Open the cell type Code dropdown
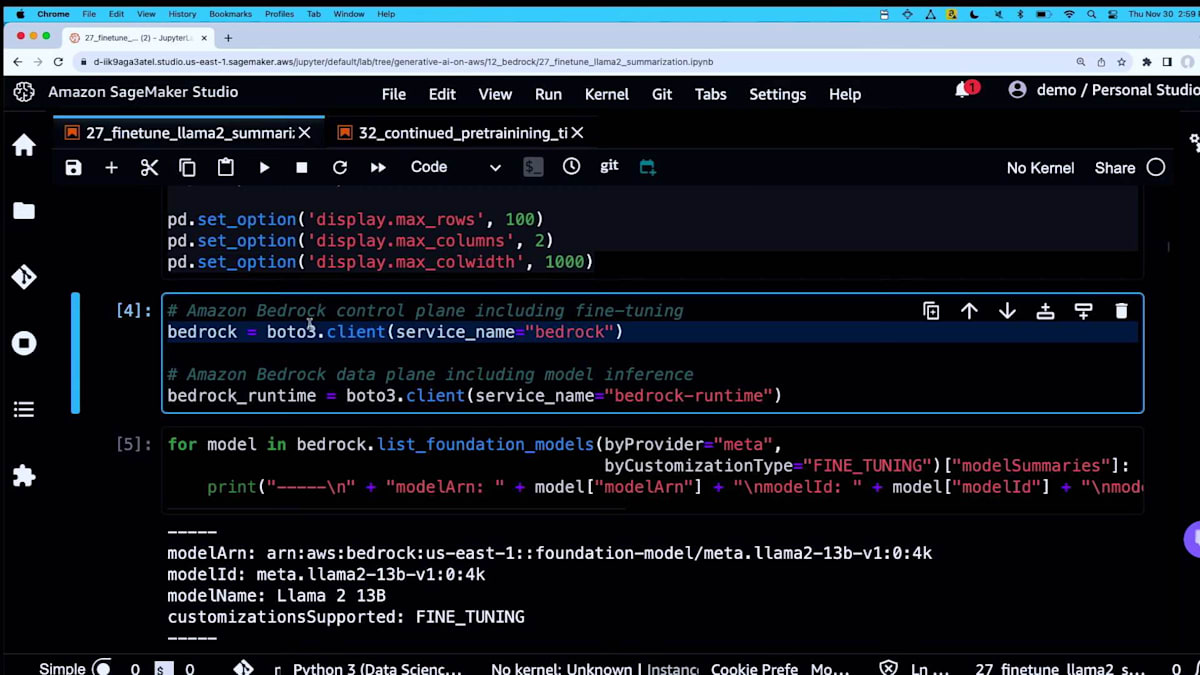Viewport: 1200px width, 675px height. coord(455,167)
